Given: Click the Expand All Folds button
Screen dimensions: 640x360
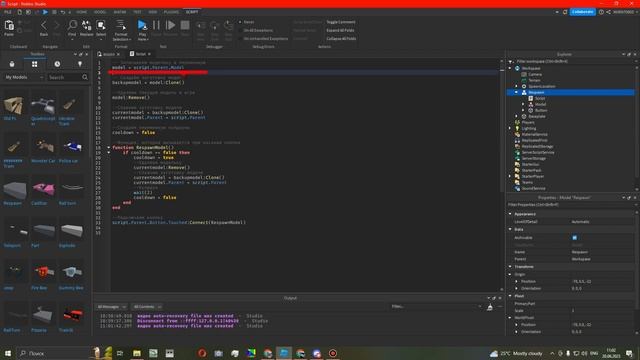Looking at the screenshot, I should point(340,30).
